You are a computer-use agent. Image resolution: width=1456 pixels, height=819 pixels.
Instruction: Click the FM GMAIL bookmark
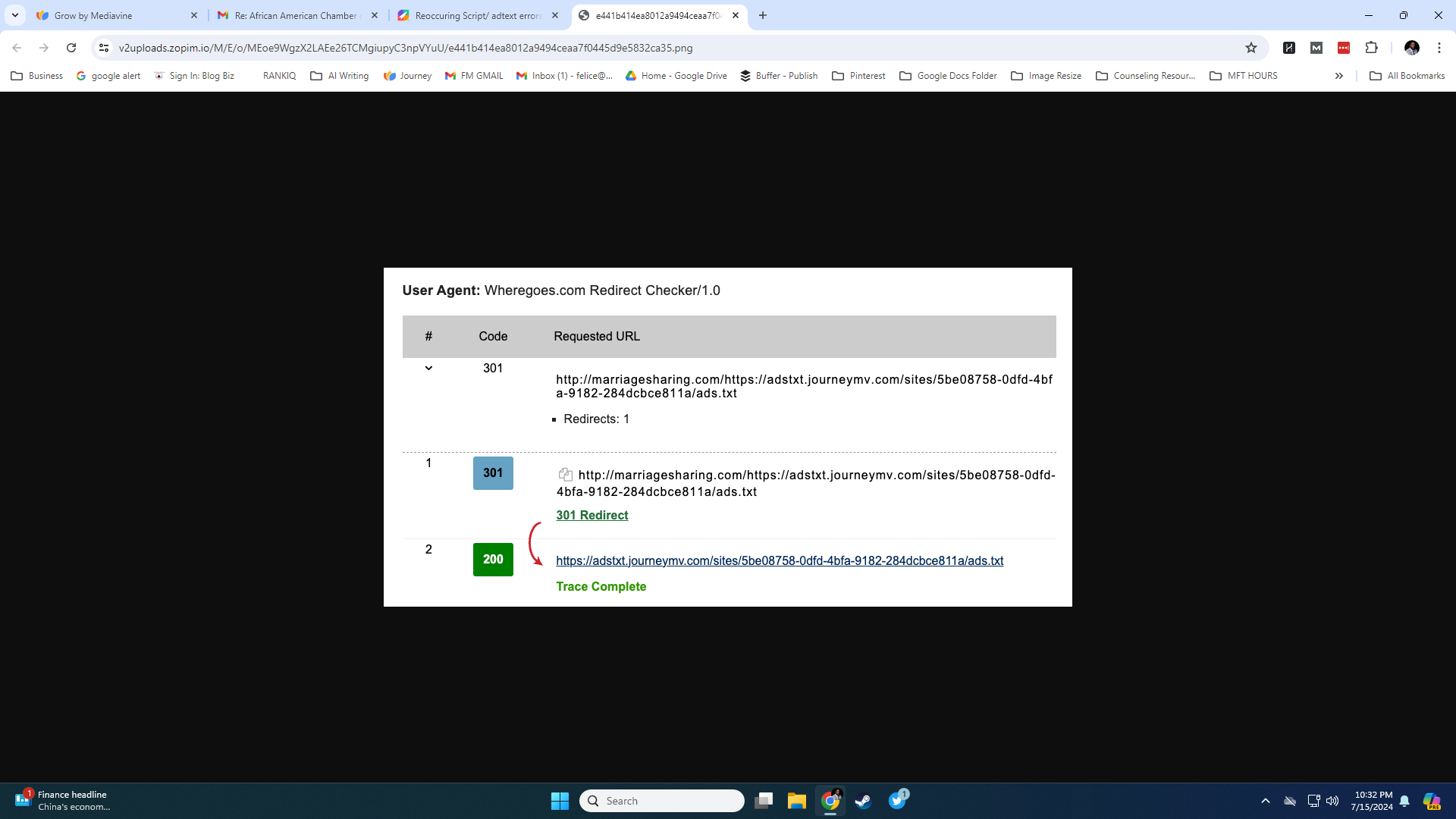[474, 76]
